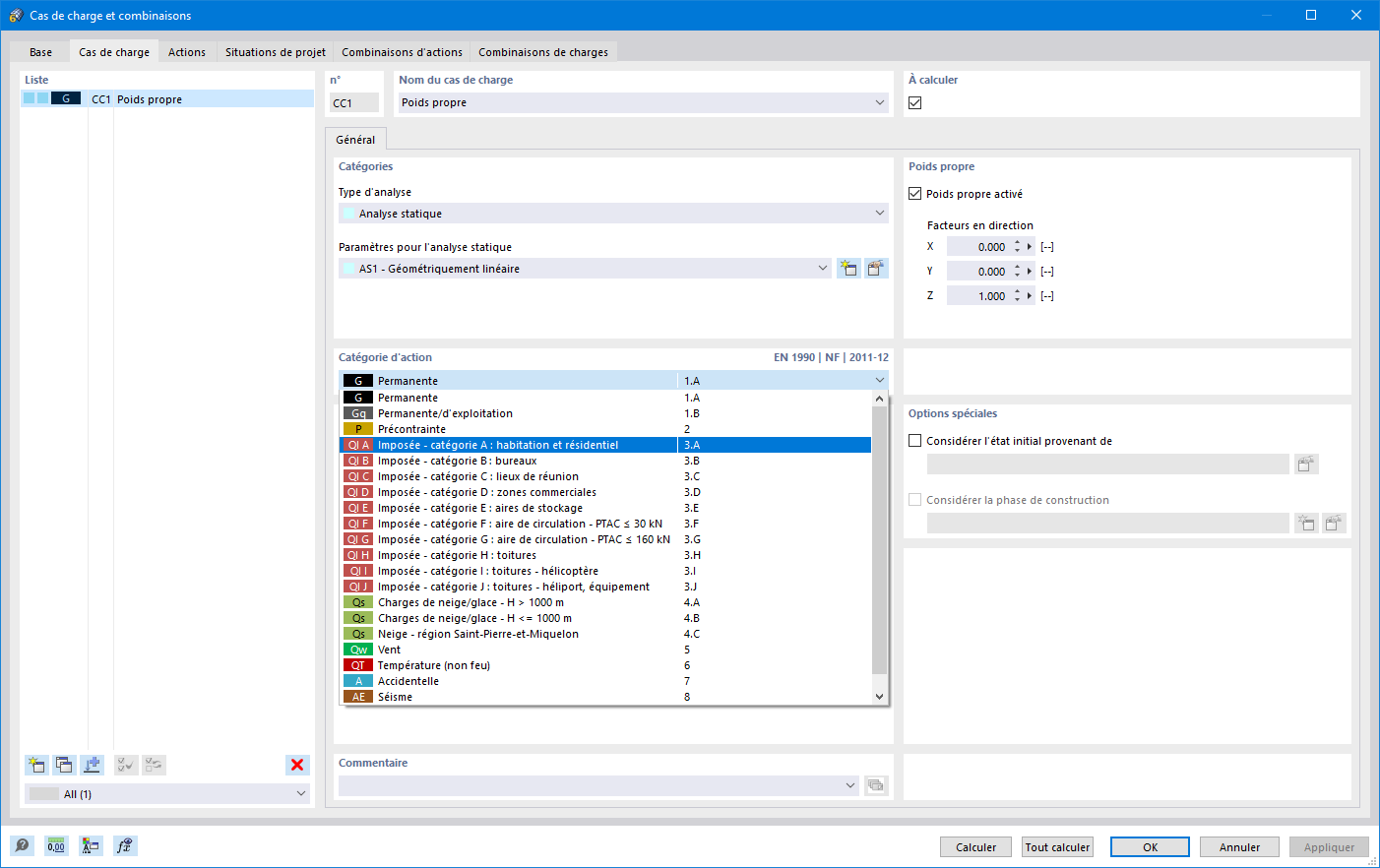Click the select all checkmarks icon below the list

pyautogui.click(x=126, y=765)
